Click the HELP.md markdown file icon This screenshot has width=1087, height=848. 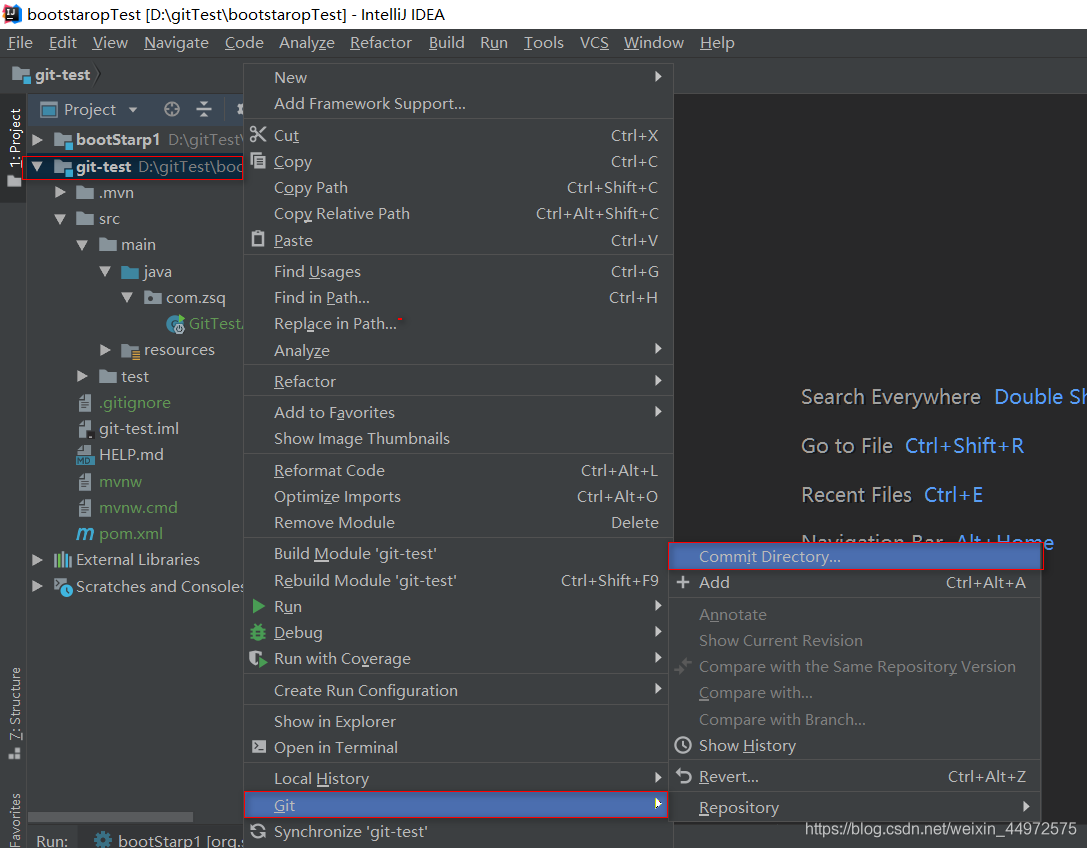pos(85,455)
